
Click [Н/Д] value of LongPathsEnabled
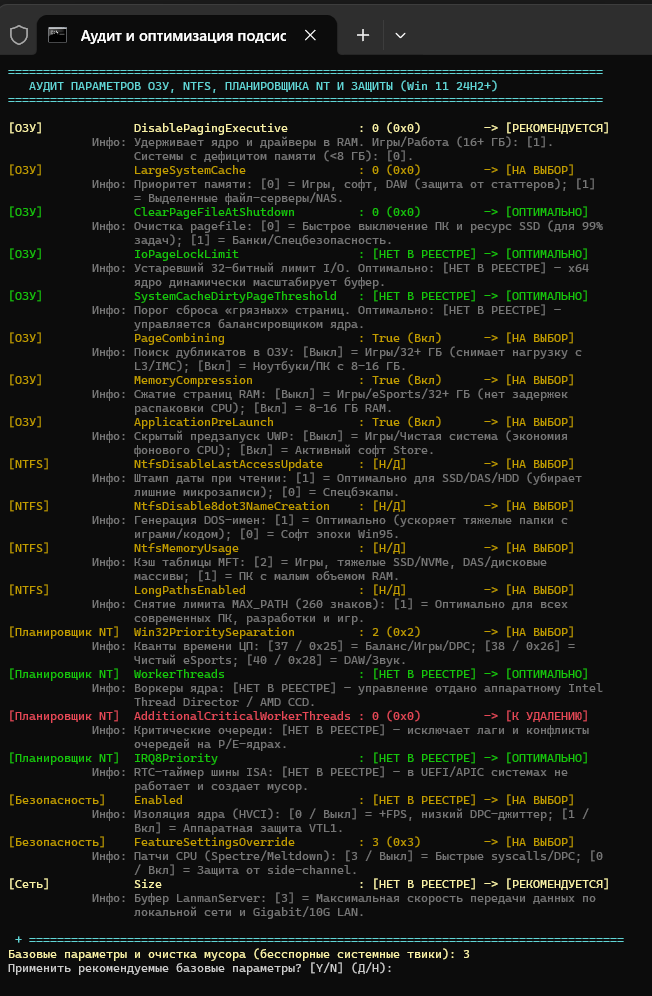(389, 590)
